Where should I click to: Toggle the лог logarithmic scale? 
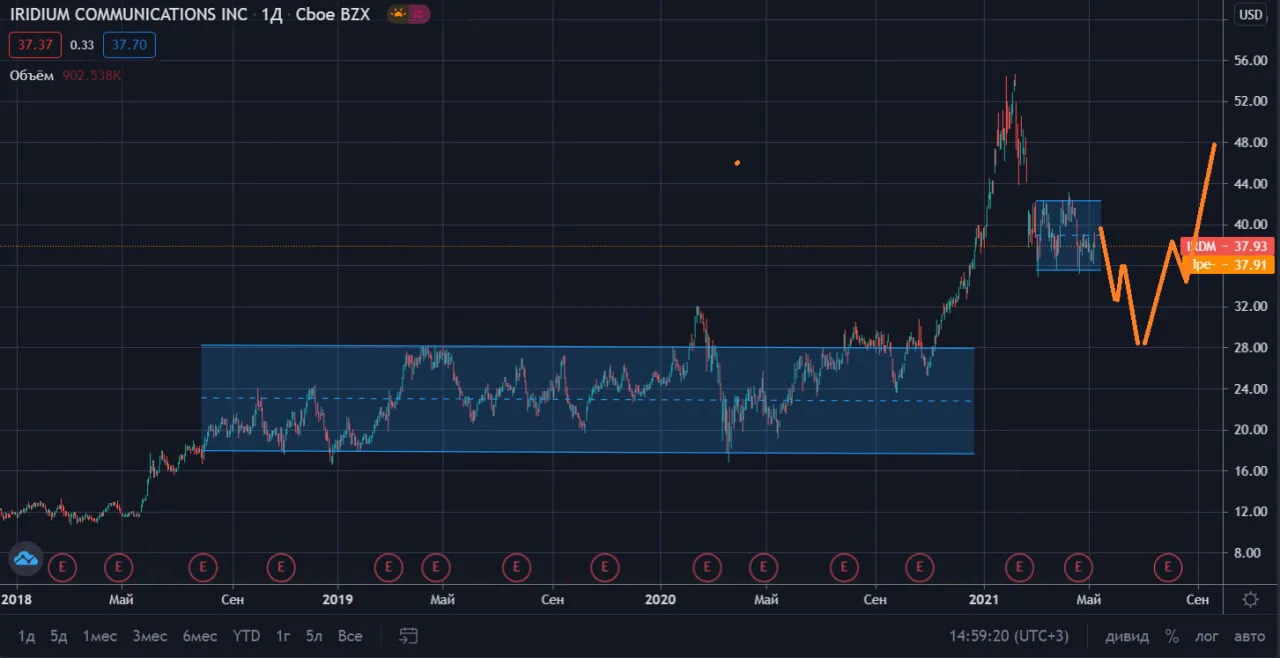[1207, 636]
